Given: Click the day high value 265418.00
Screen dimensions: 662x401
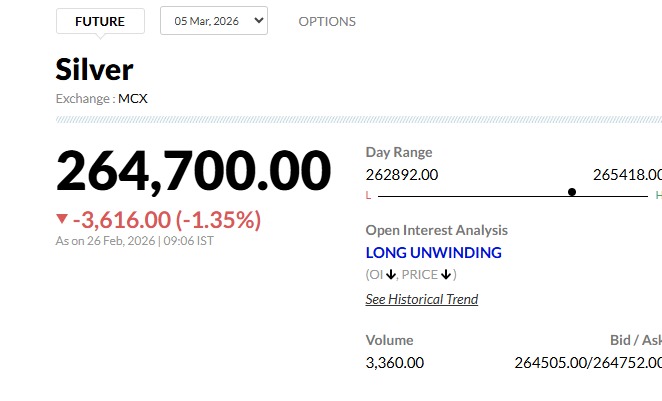Looking at the screenshot, I should (627, 174).
